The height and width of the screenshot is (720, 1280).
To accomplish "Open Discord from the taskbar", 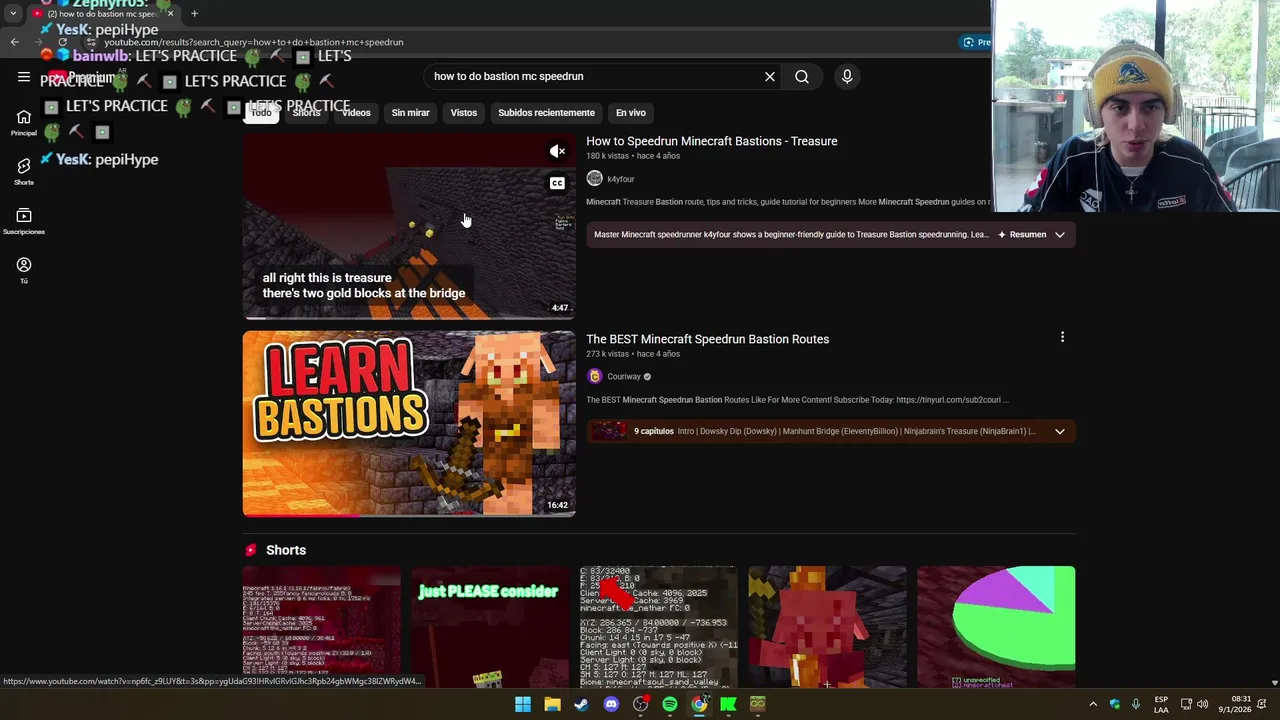I will [x=611, y=704].
